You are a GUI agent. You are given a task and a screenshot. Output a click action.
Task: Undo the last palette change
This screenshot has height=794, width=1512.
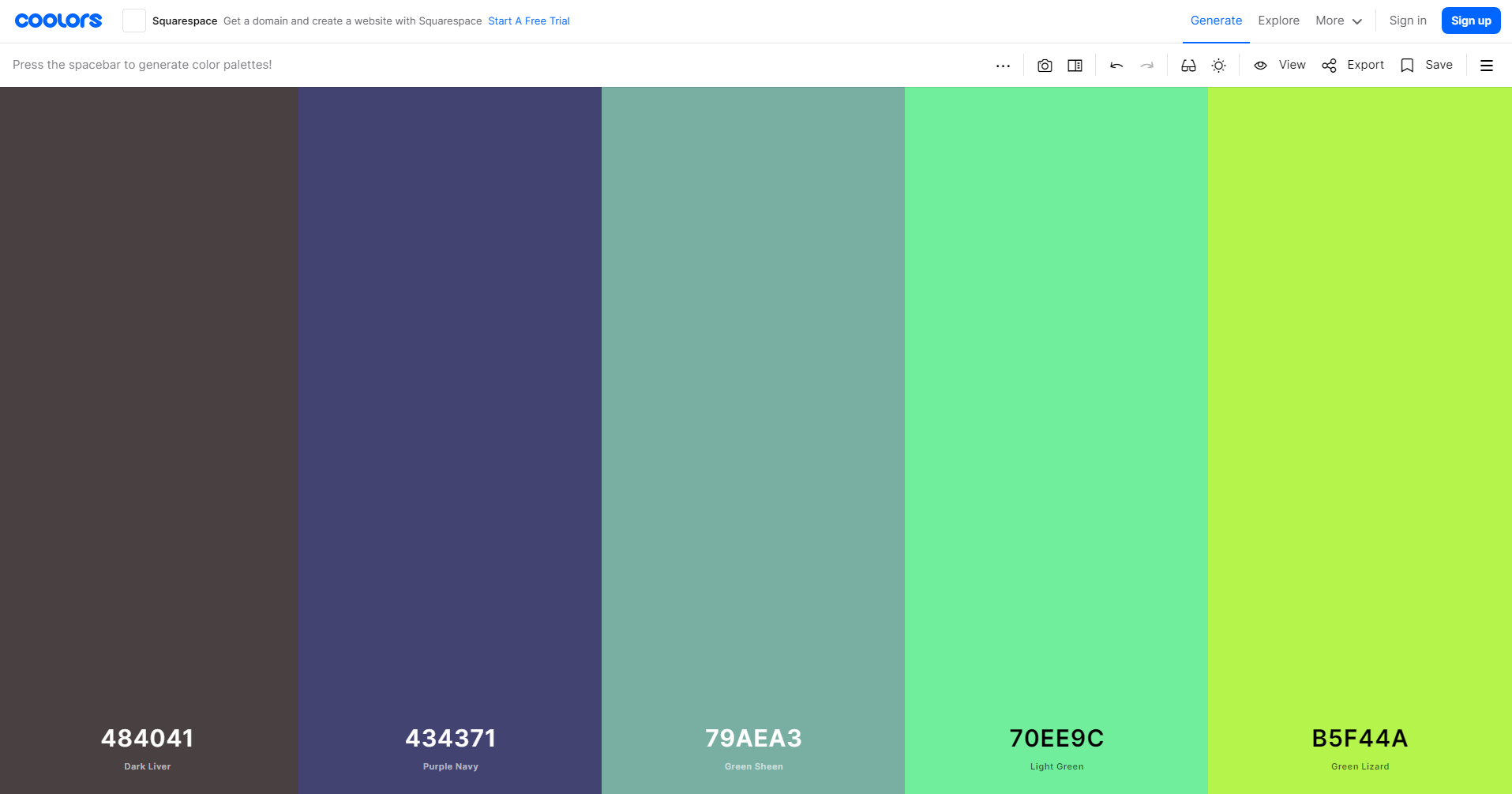coord(1116,66)
